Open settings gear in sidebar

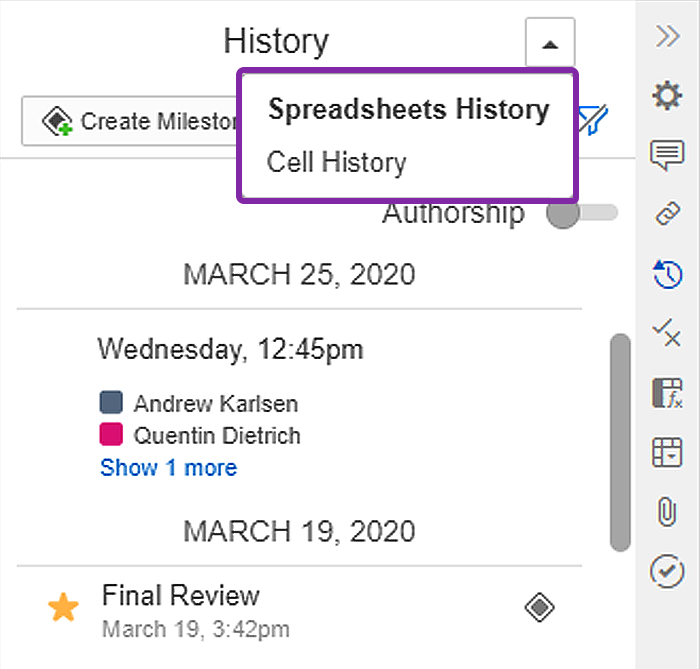(x=667, y=95)
